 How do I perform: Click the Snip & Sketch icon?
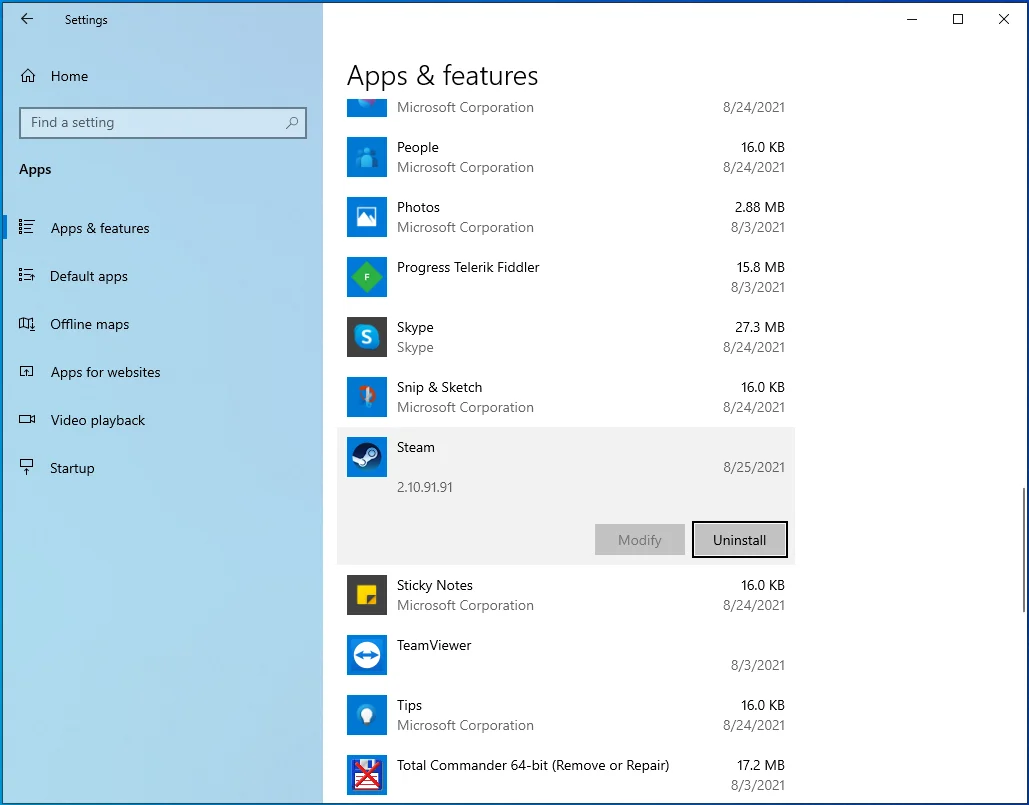pos(367,397)
